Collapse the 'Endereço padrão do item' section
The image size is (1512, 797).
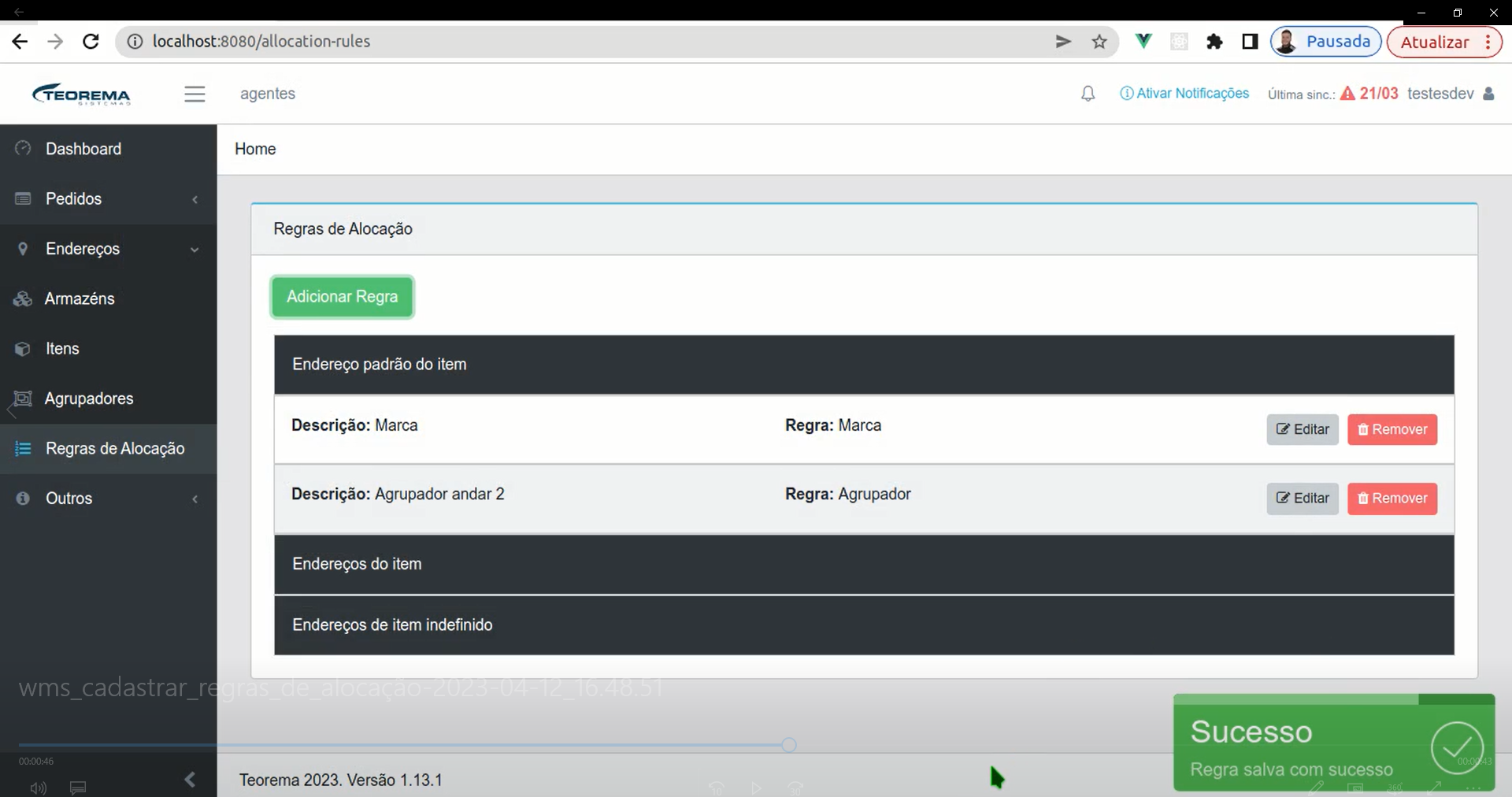pyautogui.click(x=864, y=365)
